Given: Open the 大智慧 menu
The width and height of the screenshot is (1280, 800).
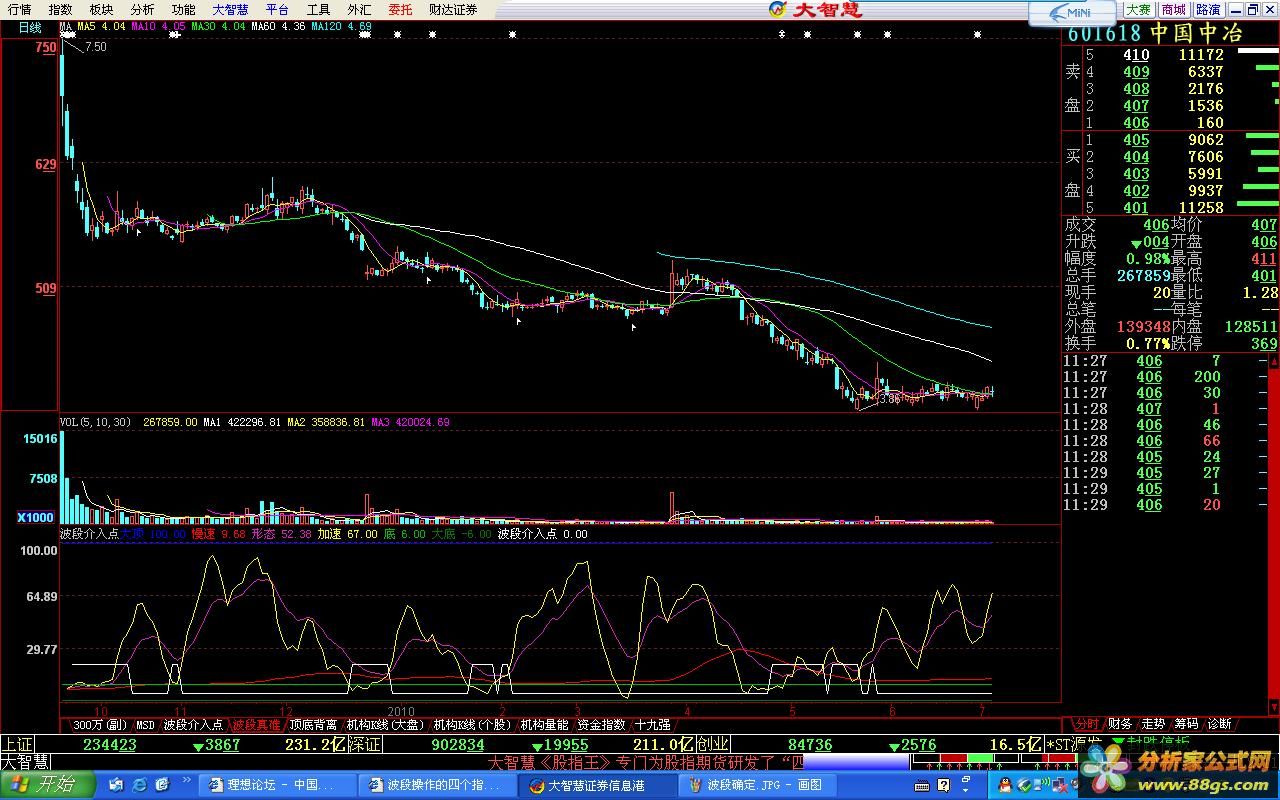Looking at the screenshot, I should 230,9.
